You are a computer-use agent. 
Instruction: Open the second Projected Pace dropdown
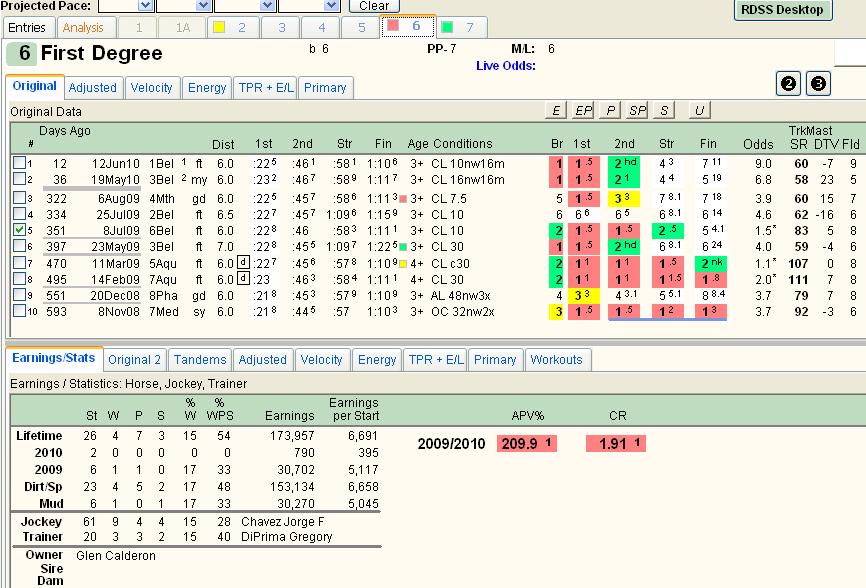tap(204, 6)
